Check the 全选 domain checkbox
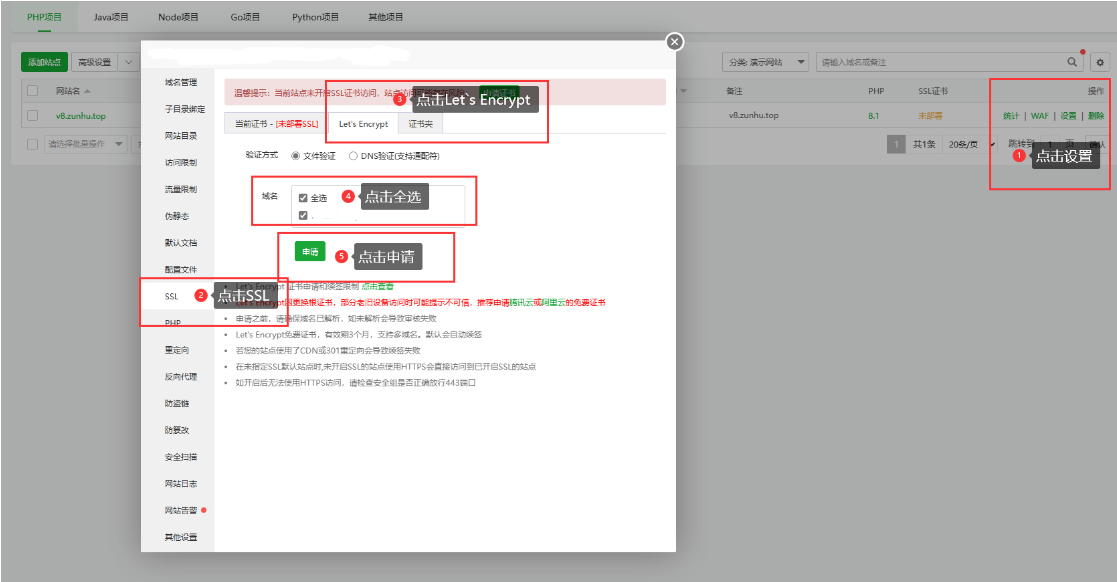 (303, 198)
